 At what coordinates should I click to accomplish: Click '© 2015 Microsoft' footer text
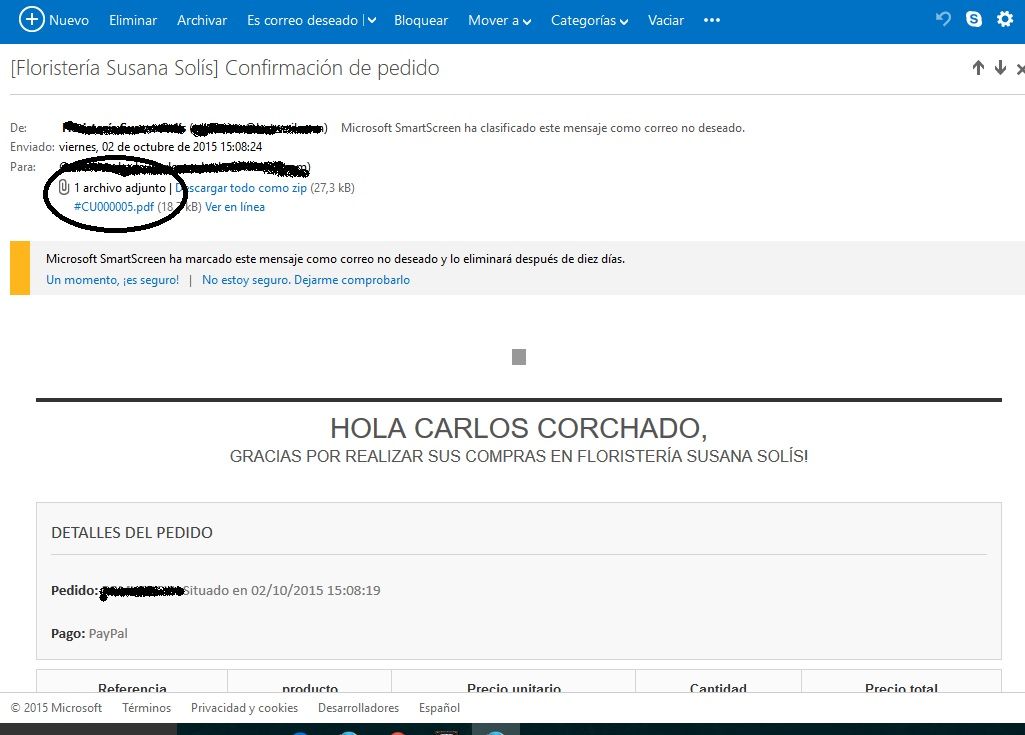(x=56, y=708)
